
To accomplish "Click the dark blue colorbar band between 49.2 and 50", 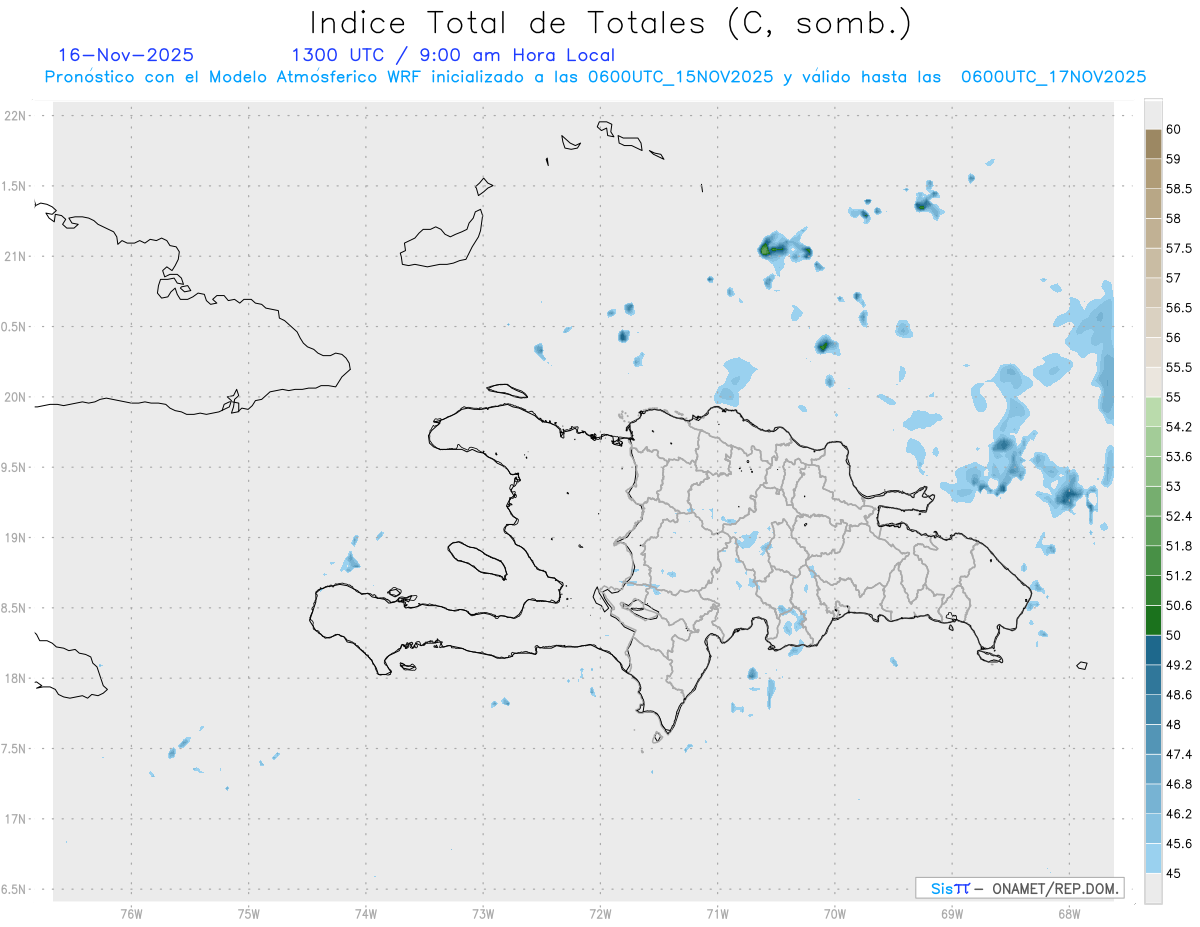I will 1153,650.
